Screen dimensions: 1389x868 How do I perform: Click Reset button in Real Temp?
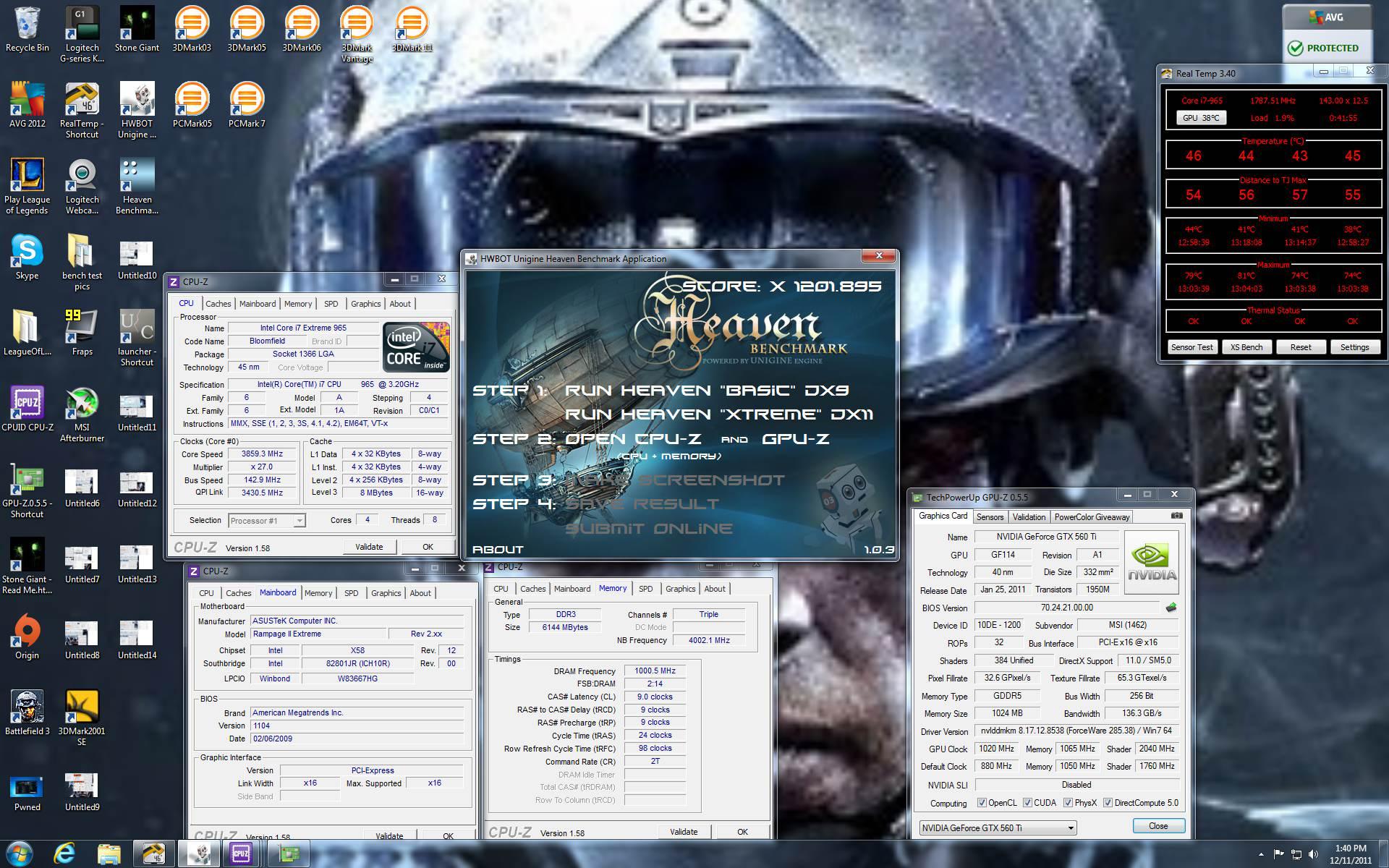point(1300,347)
